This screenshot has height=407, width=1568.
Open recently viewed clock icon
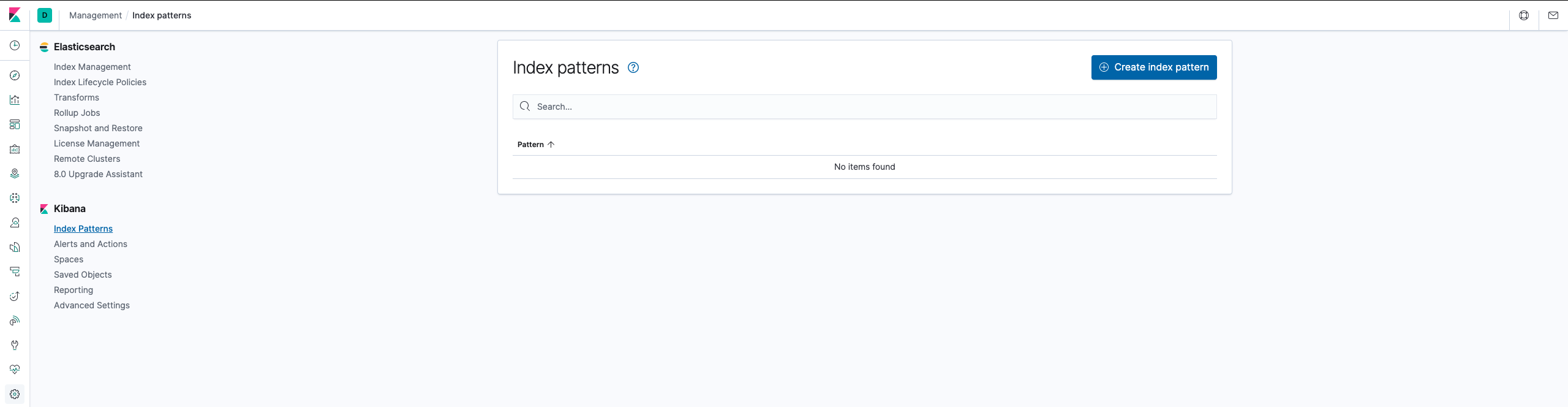coord(15,45)
